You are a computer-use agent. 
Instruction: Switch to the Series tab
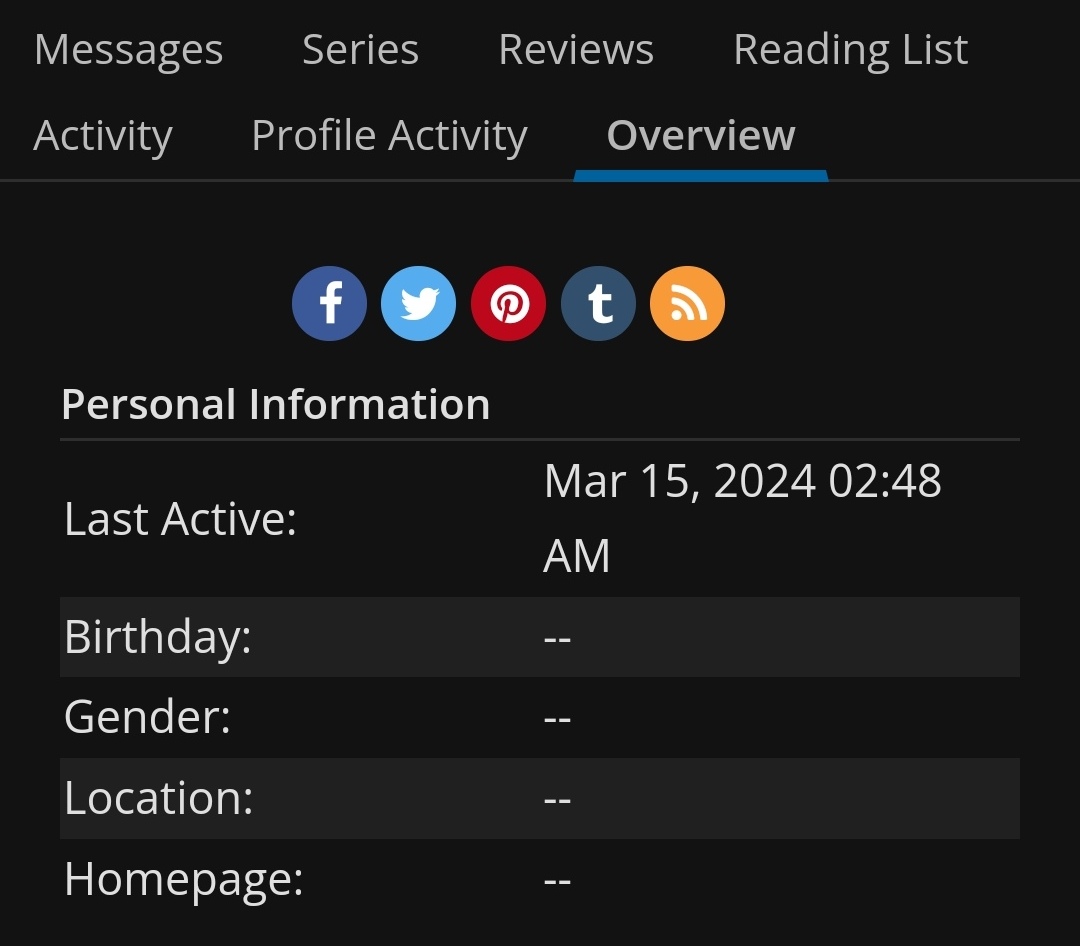pos(360,50)
